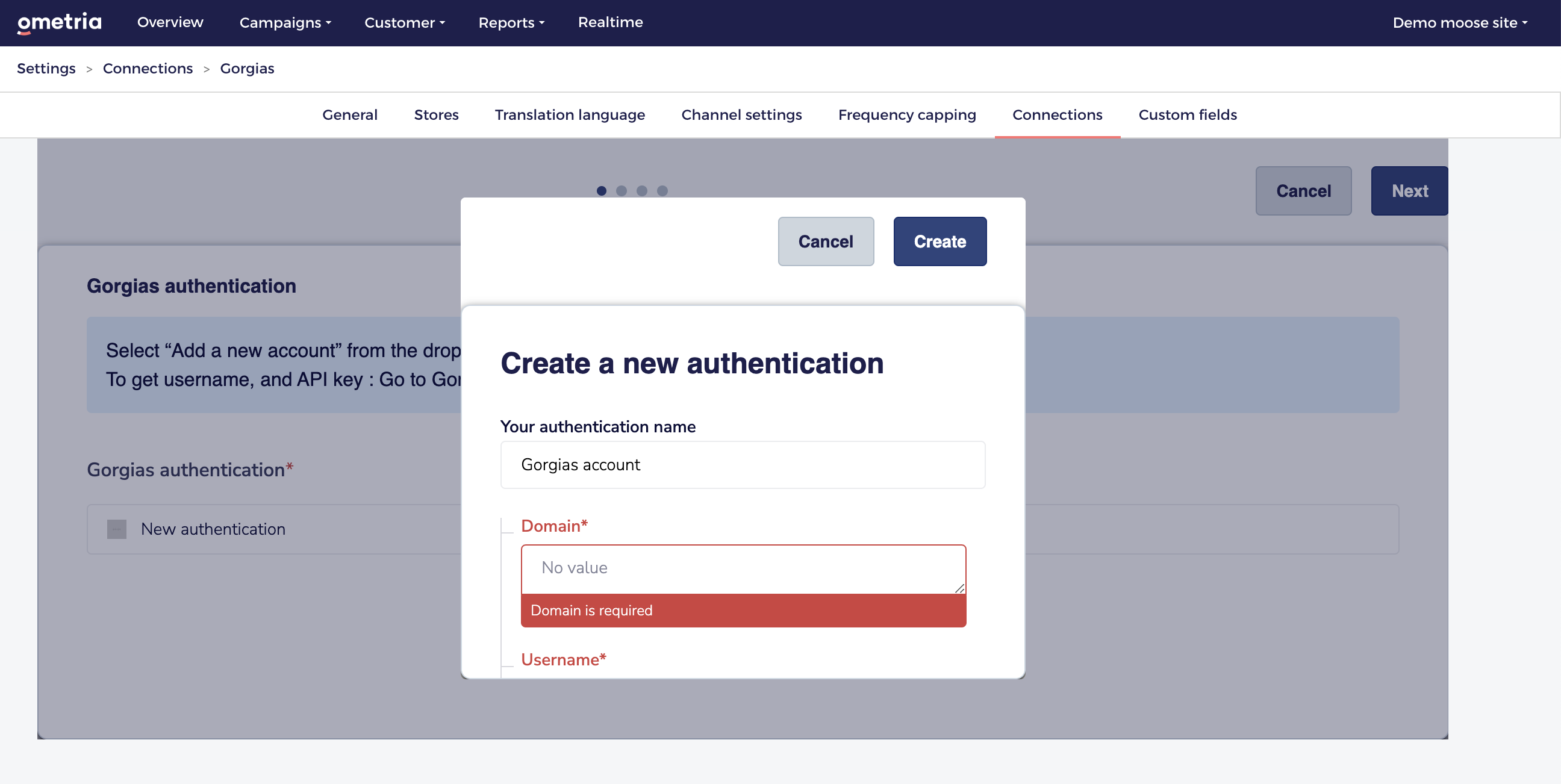This screenshot has width=1561, height=784.
Task: Click the Create button
Action: point(940,241)
